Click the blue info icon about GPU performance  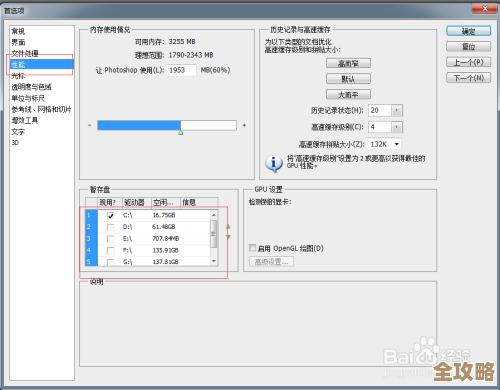(274, 164)
